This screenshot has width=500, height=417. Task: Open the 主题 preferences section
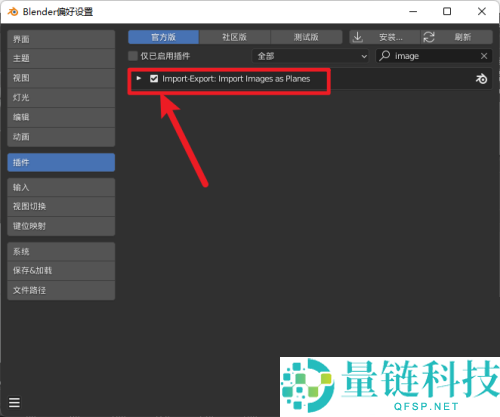(61, 58)
